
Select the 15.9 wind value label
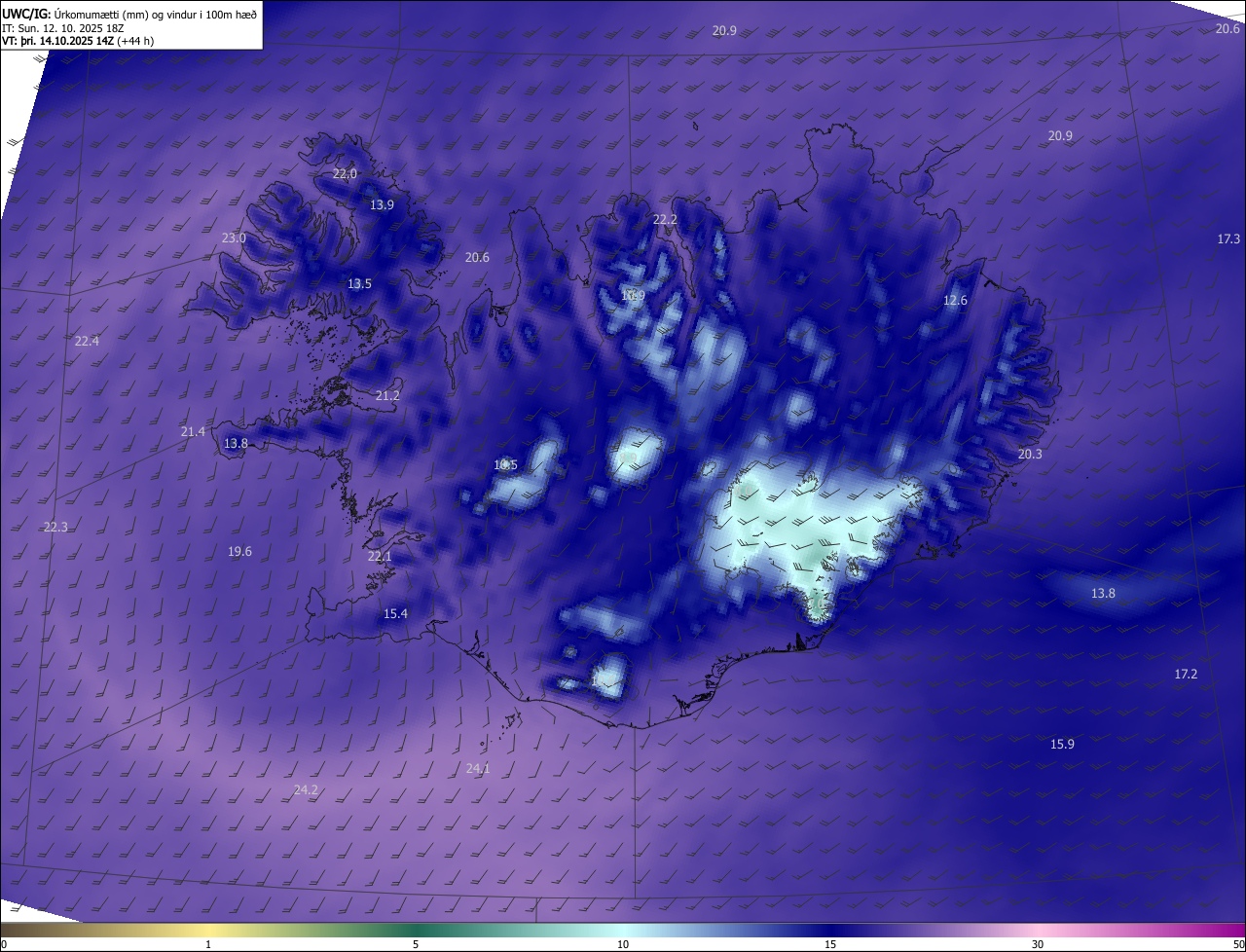coord(1062,745)
